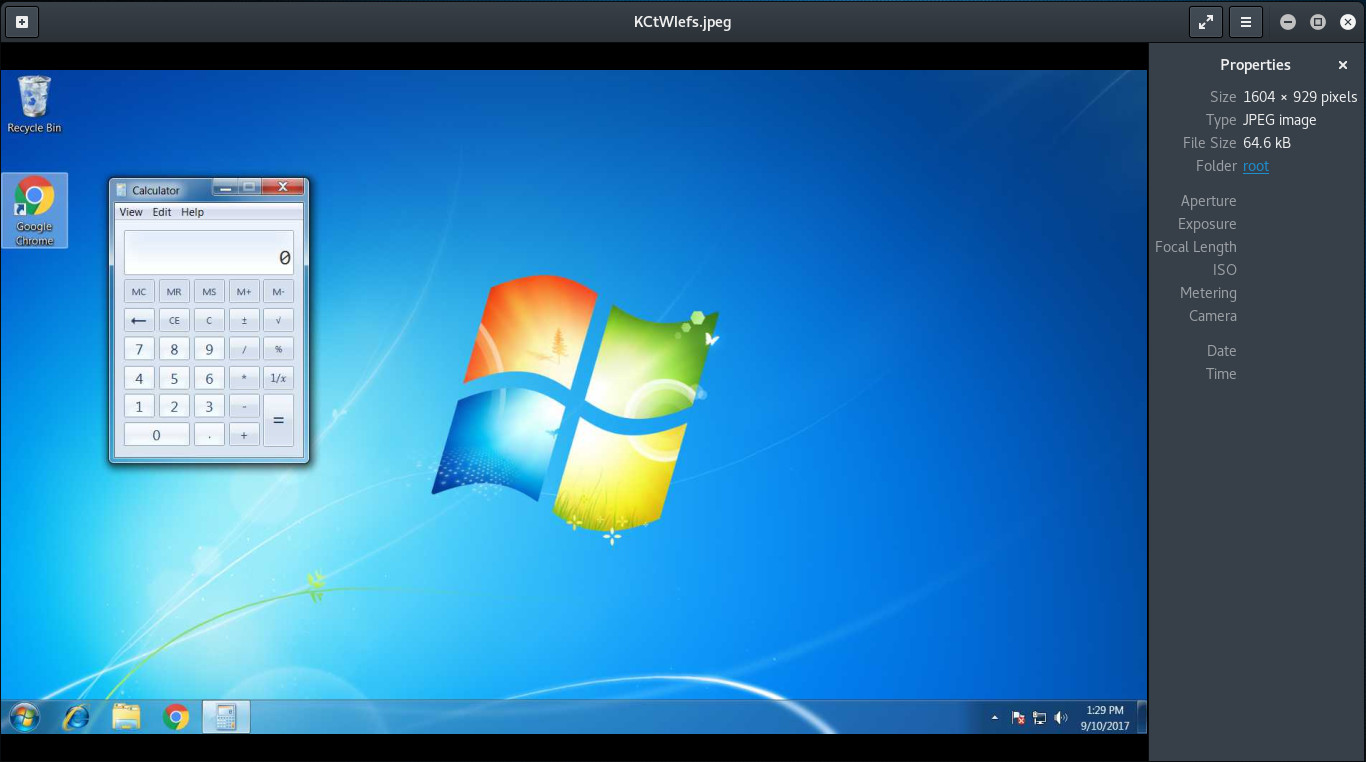Click the Show desktop strip on the taskbar
Image resolution: width=1366 pixels, height=762 pixels.
1141,717
